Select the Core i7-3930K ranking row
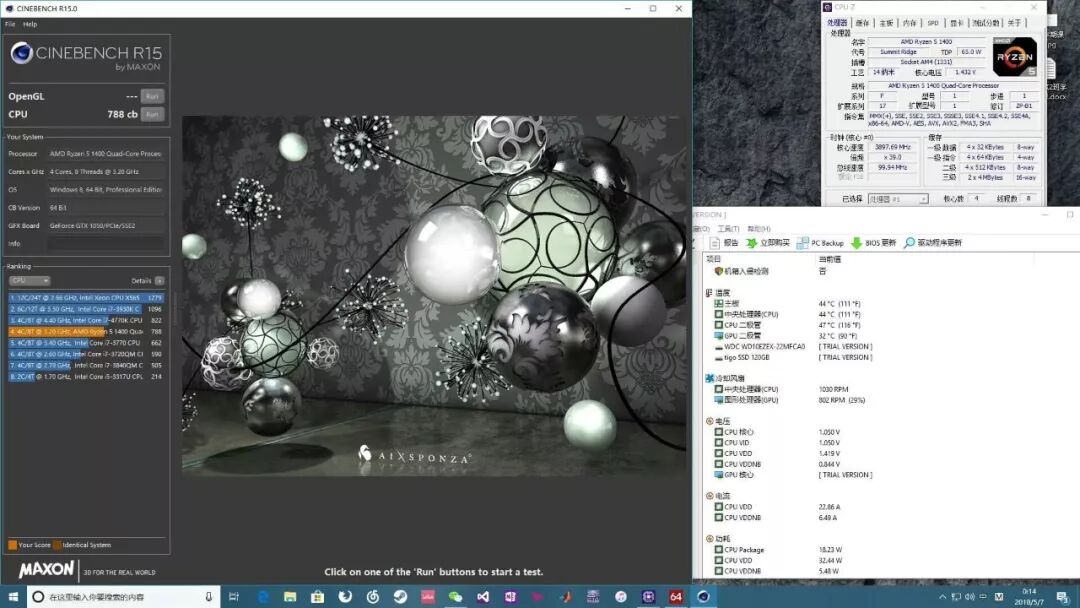 pos(86,309)
